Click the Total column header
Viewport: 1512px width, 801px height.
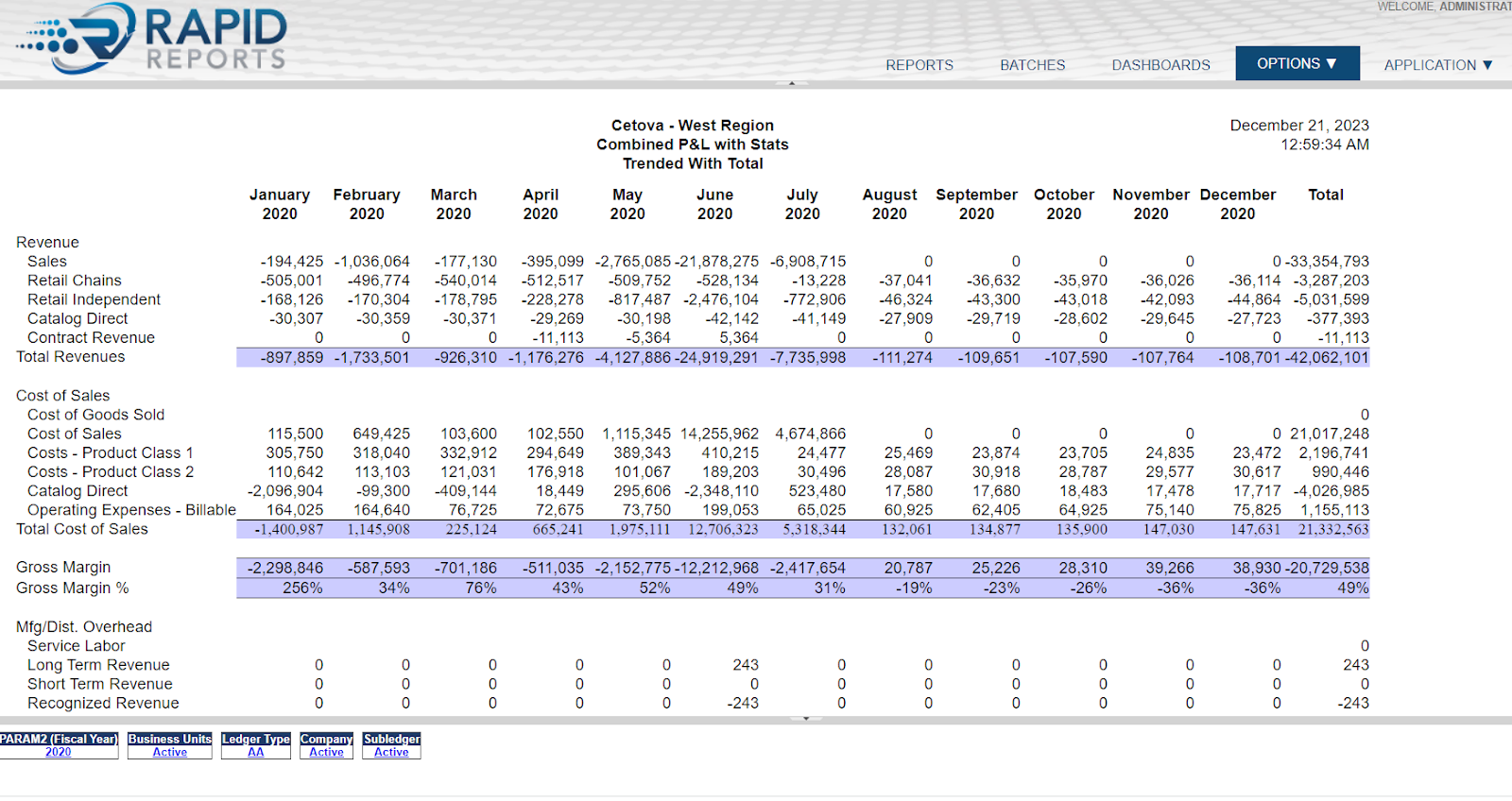click(1325, 195)
